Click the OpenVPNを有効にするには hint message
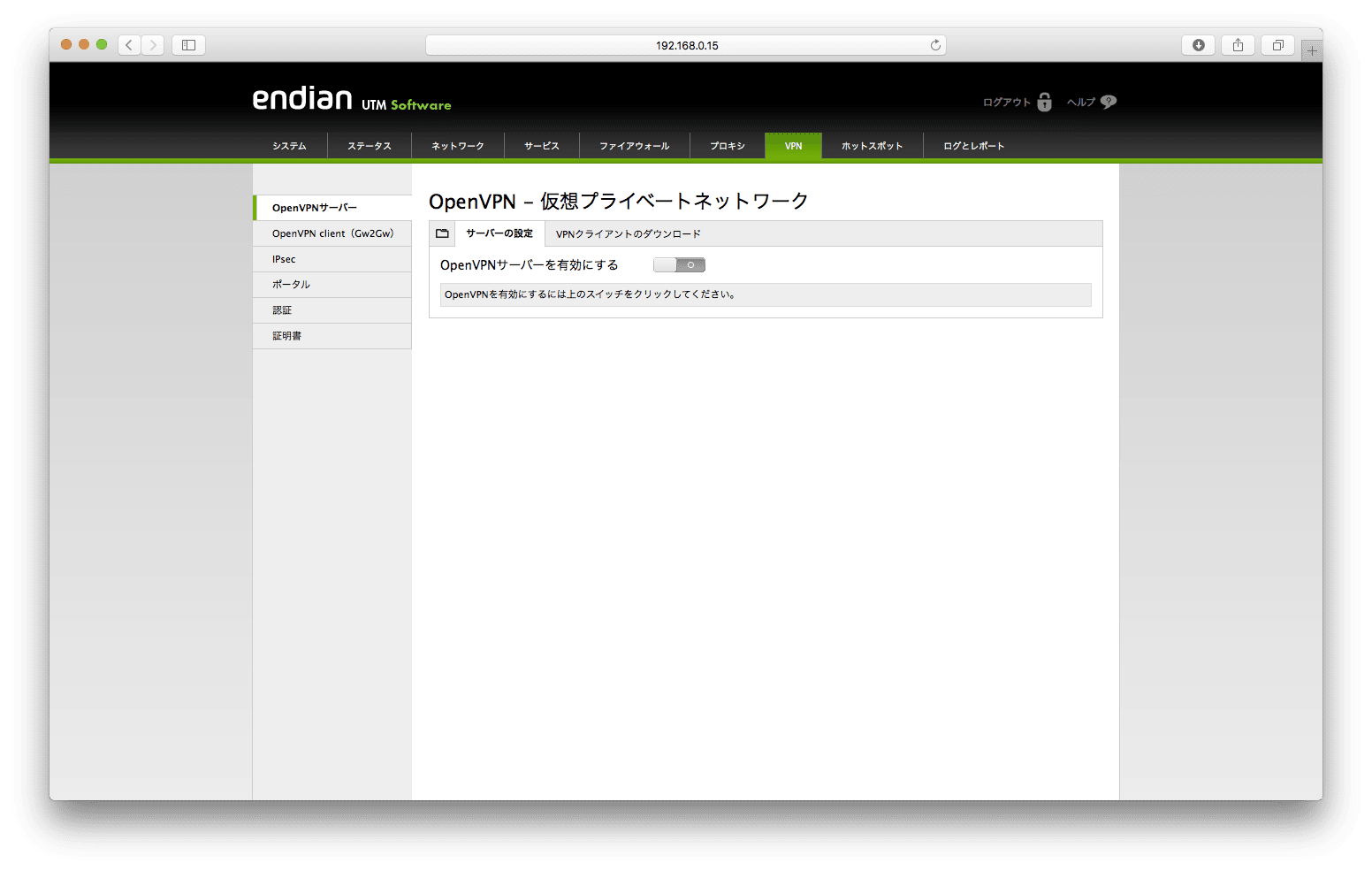This screenshot has width=1372, height=871. point(766,294)
